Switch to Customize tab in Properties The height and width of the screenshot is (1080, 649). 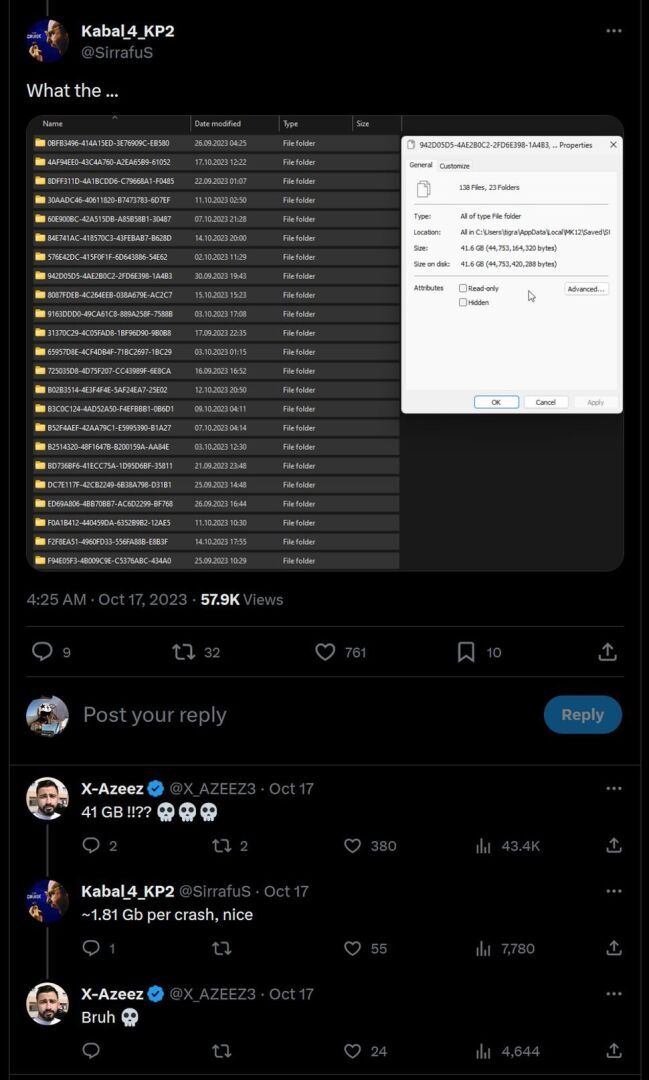click(x=454, y=166)
